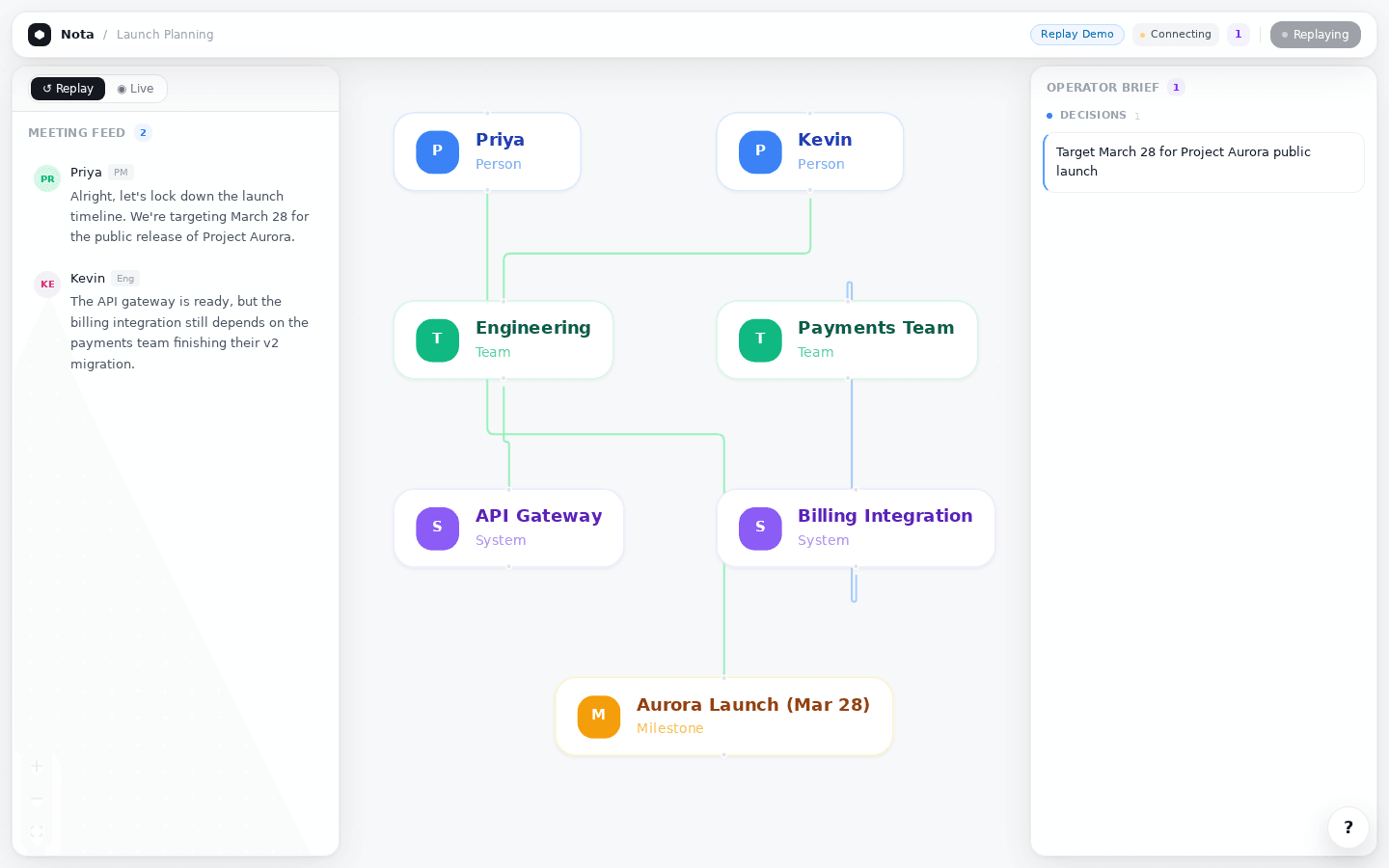The width and height of the screenshot is (1389, 868).
Task: Expand the Decisions section
Action: tap(1092, 116)
